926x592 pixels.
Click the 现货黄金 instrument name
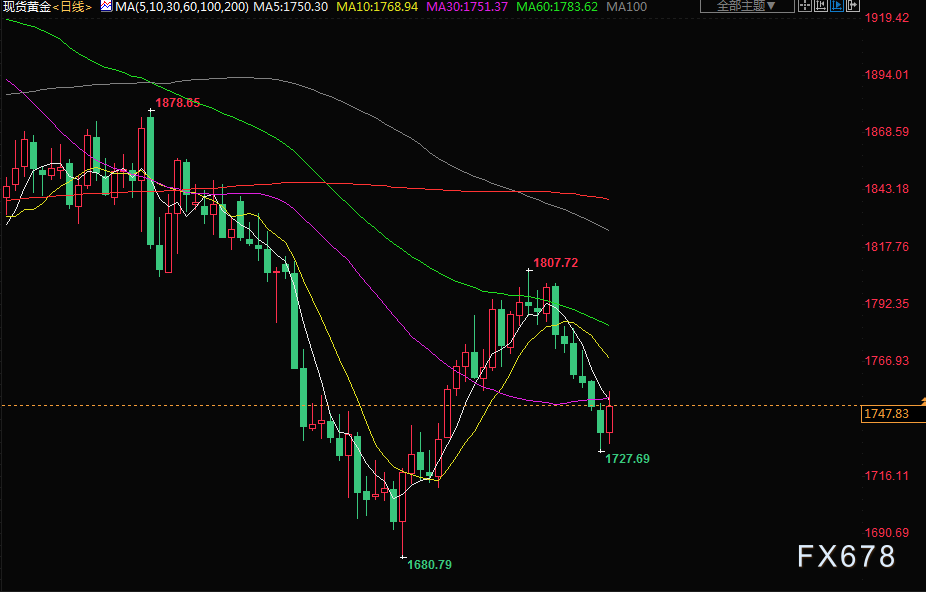(x=27, y=7)
